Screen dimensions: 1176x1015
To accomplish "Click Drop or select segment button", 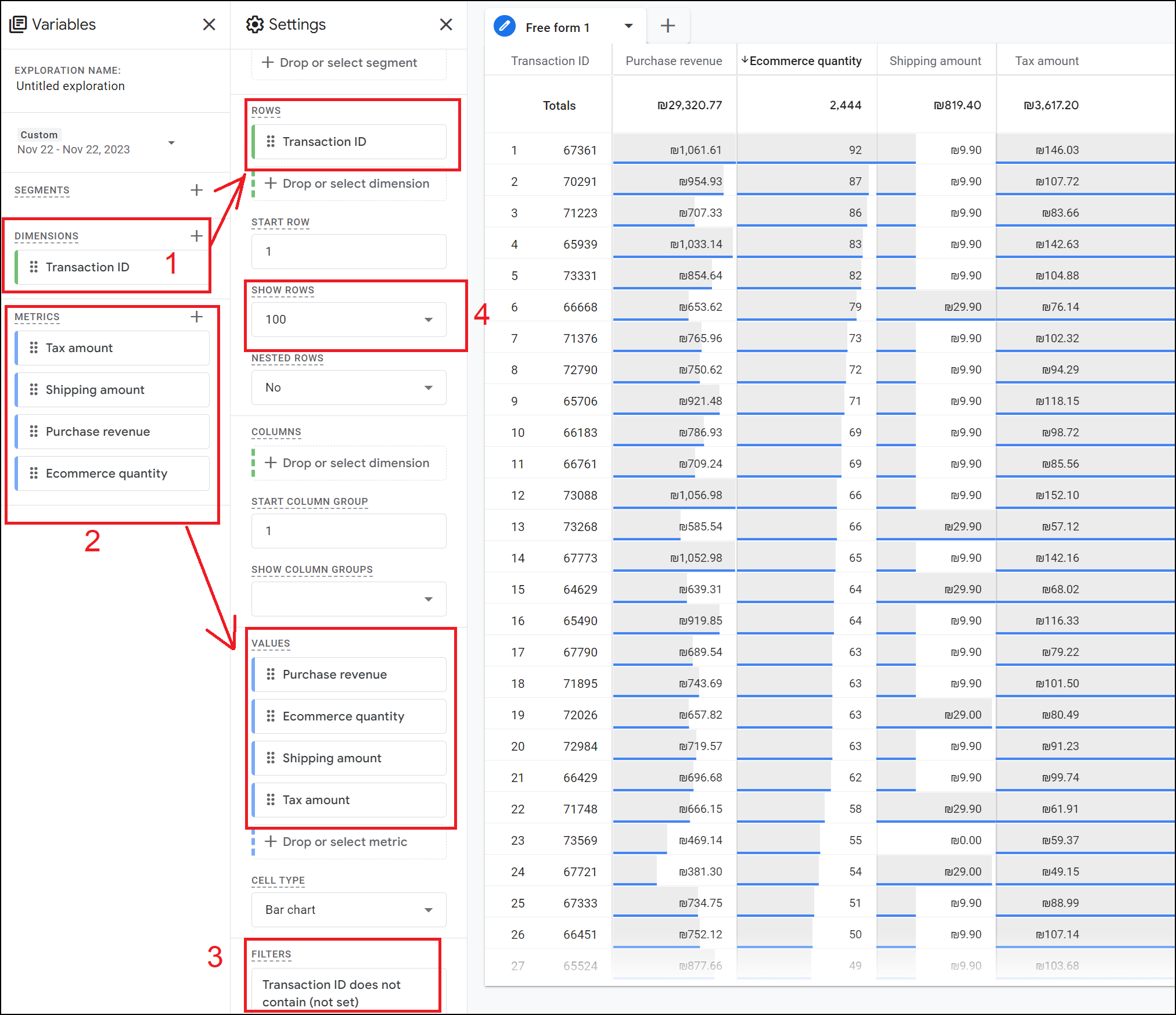I will pos(348,63).
